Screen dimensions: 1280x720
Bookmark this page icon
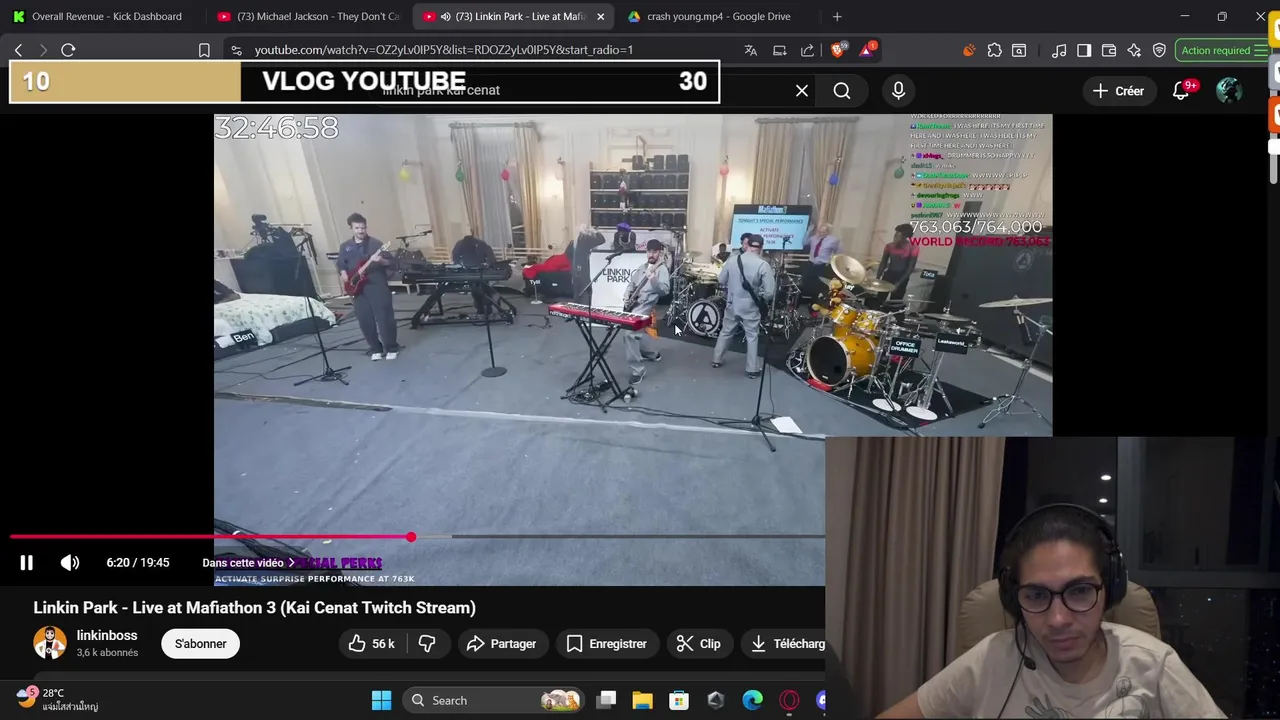[x=204, y=50]
